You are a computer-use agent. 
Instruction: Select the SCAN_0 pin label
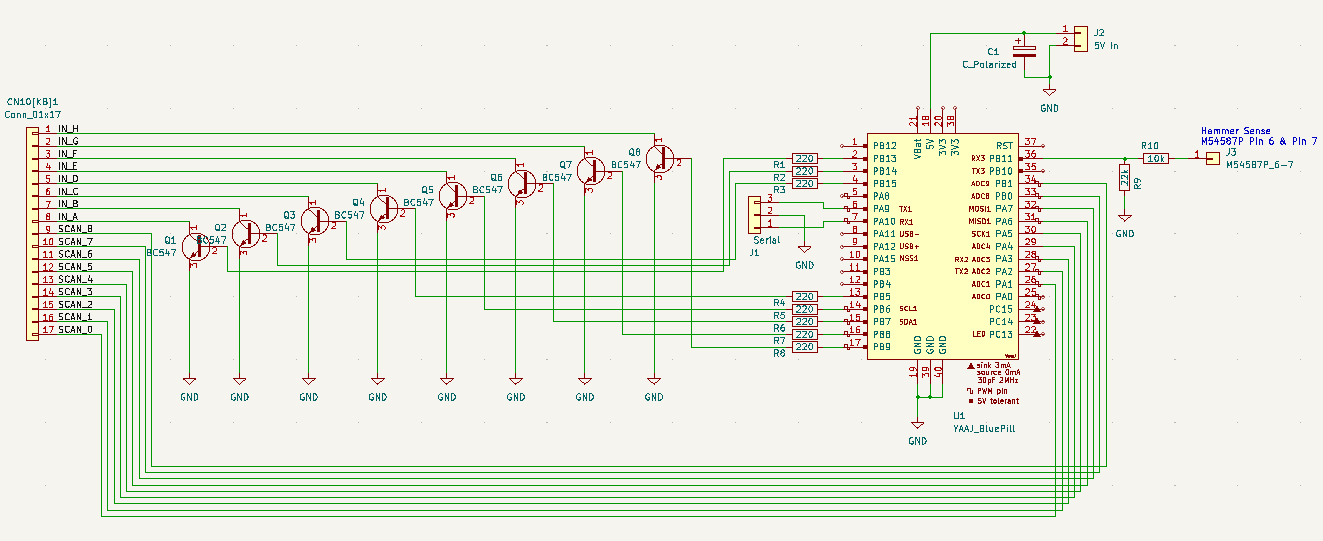click(x=75, y=330)
